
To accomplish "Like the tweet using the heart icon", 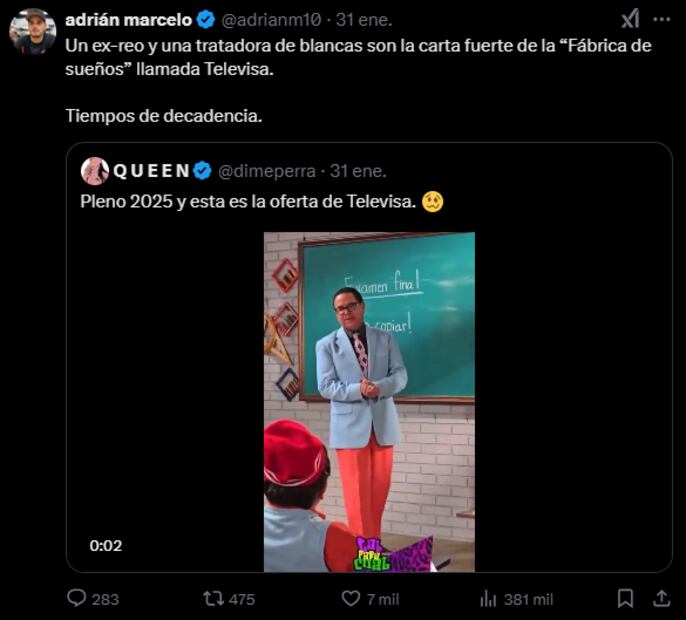I will tap(351, 598).
